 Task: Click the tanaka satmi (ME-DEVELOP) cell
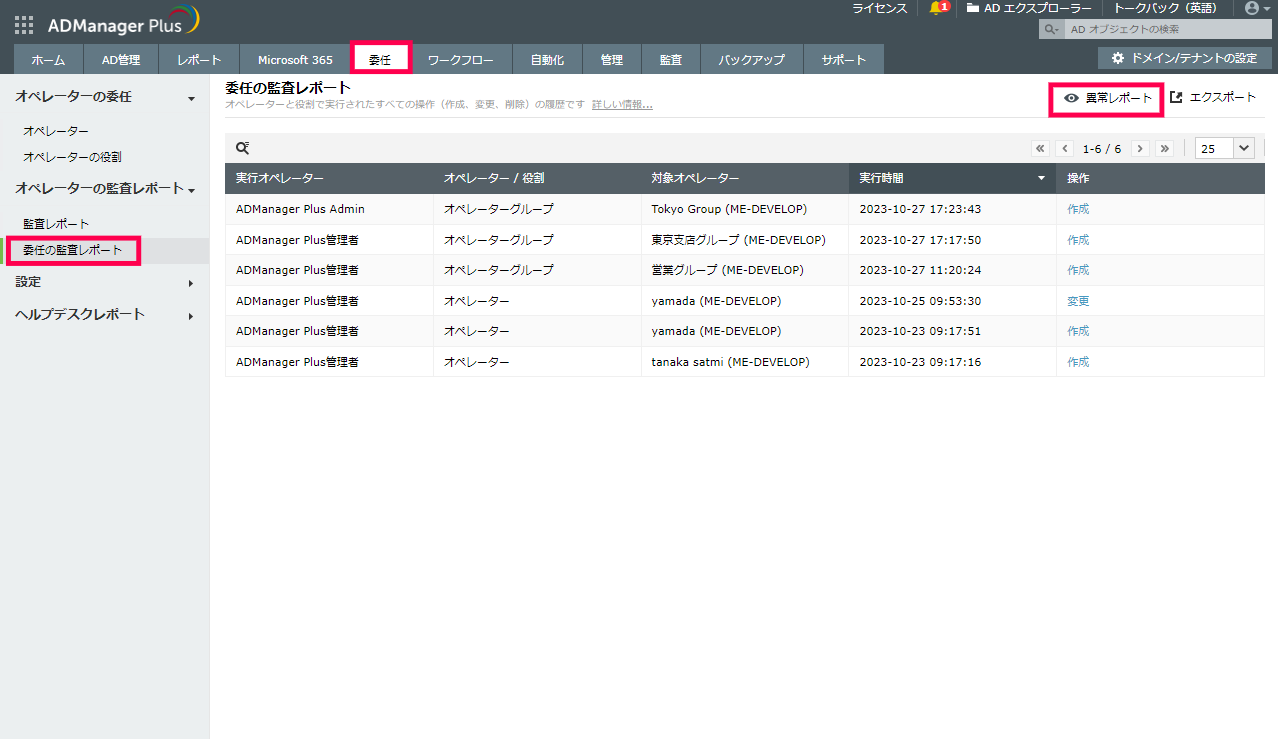point(730,362)
